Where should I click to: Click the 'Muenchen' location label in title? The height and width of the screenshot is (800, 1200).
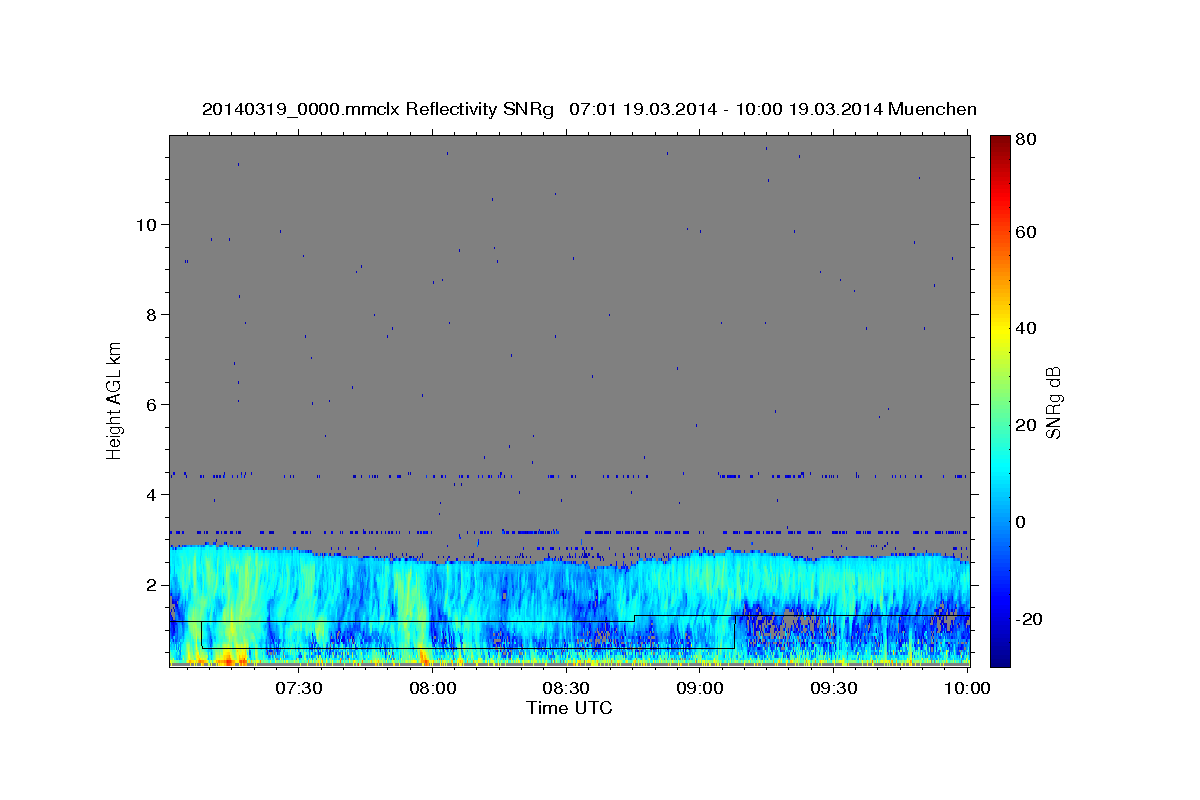click(x=932, y=109)
